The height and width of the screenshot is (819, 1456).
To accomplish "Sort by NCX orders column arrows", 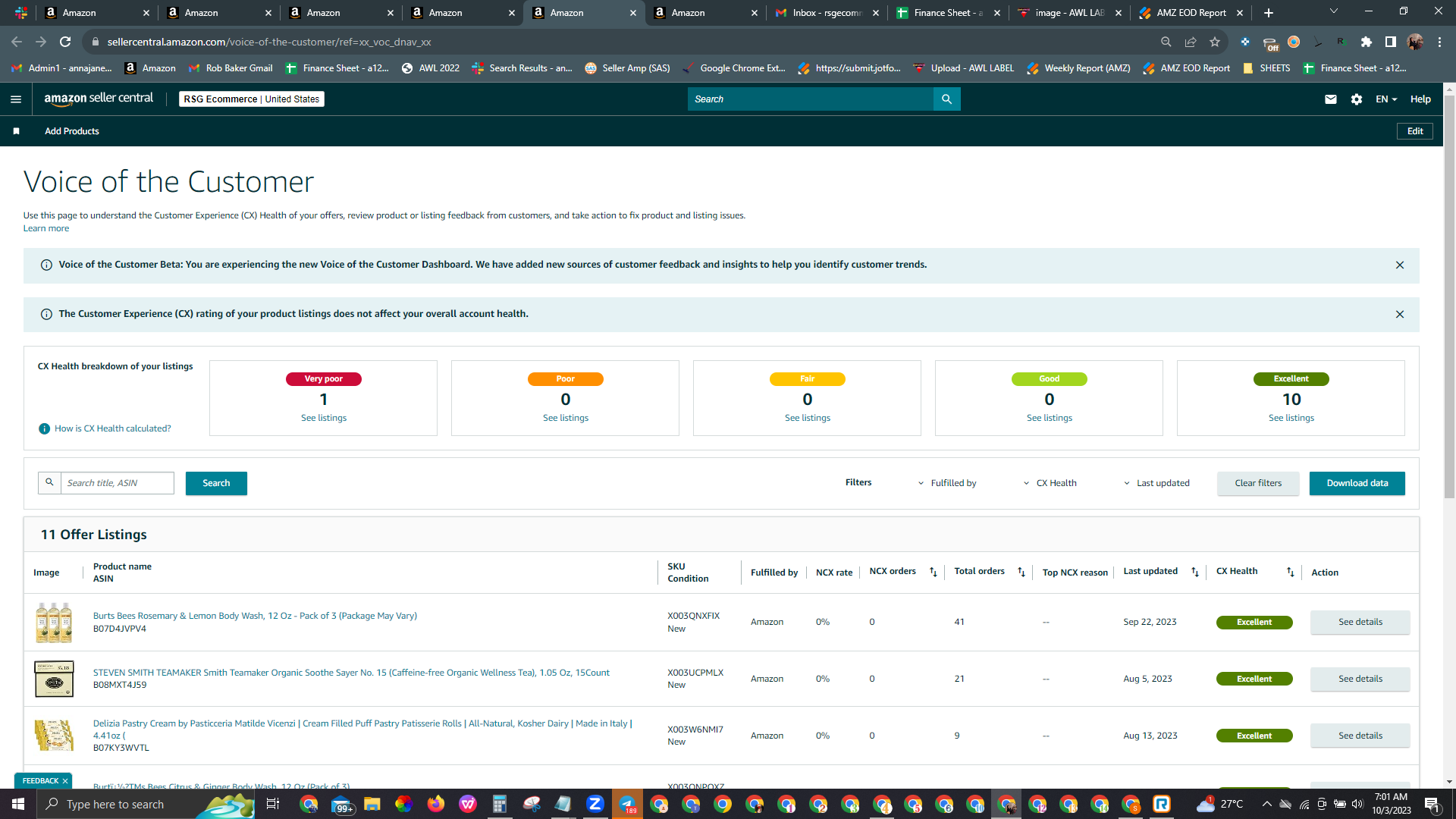I will [934, 572].
